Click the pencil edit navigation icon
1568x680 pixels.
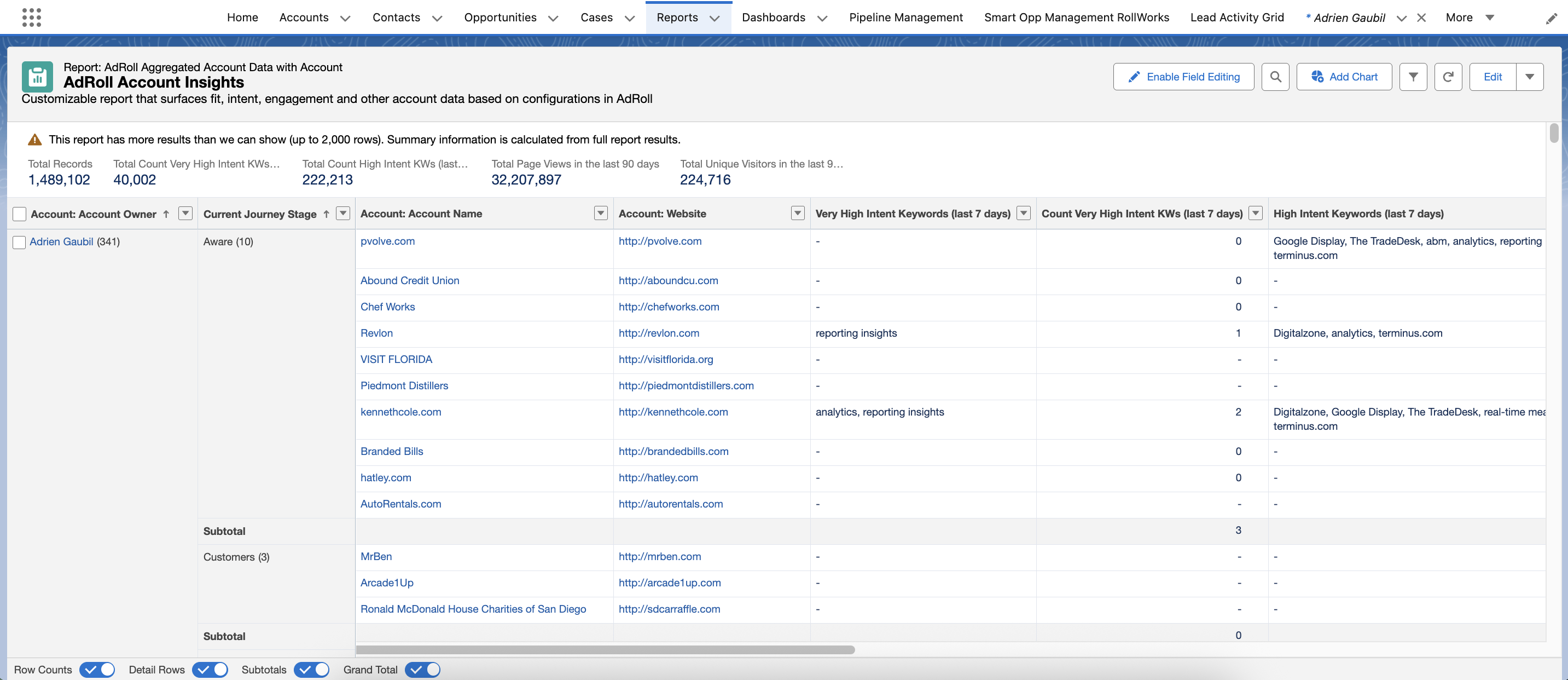(1551, 19)
